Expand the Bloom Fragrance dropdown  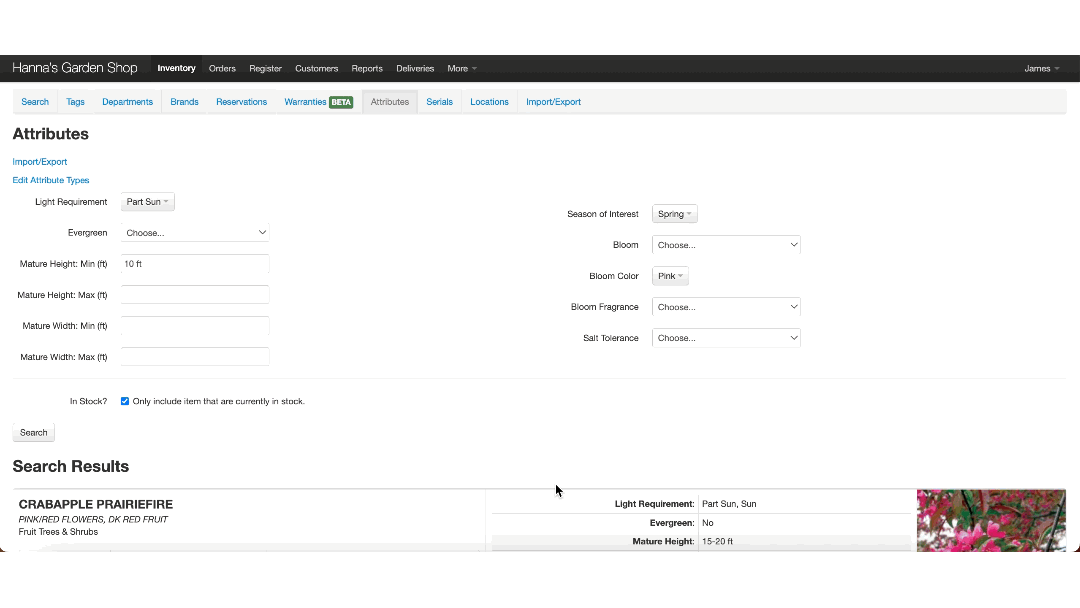point(726,307)
